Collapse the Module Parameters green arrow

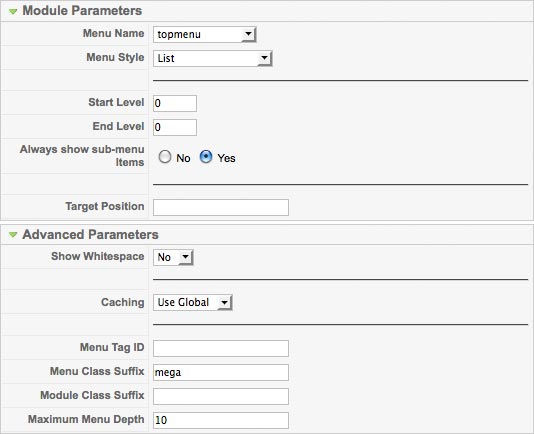(13, 11)
